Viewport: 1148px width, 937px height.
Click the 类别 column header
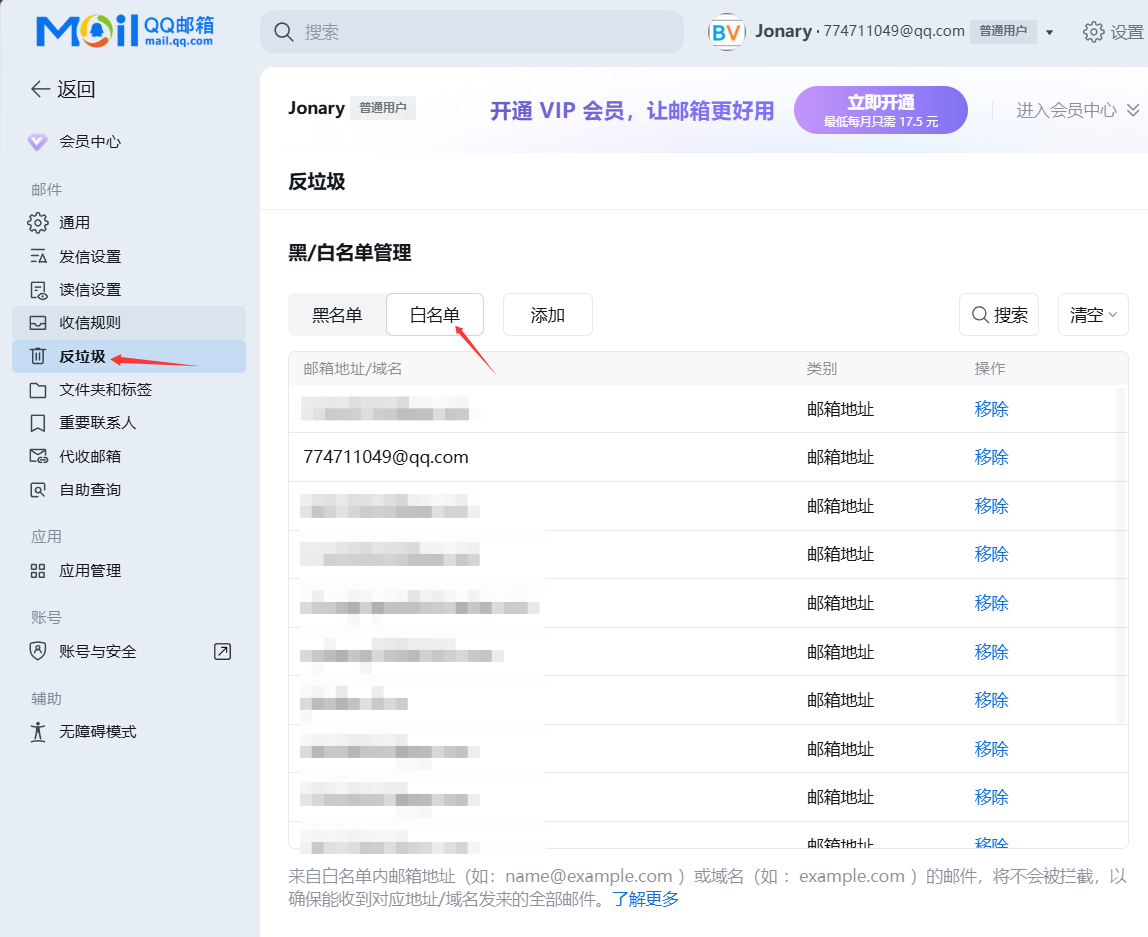tap(821, 369)
